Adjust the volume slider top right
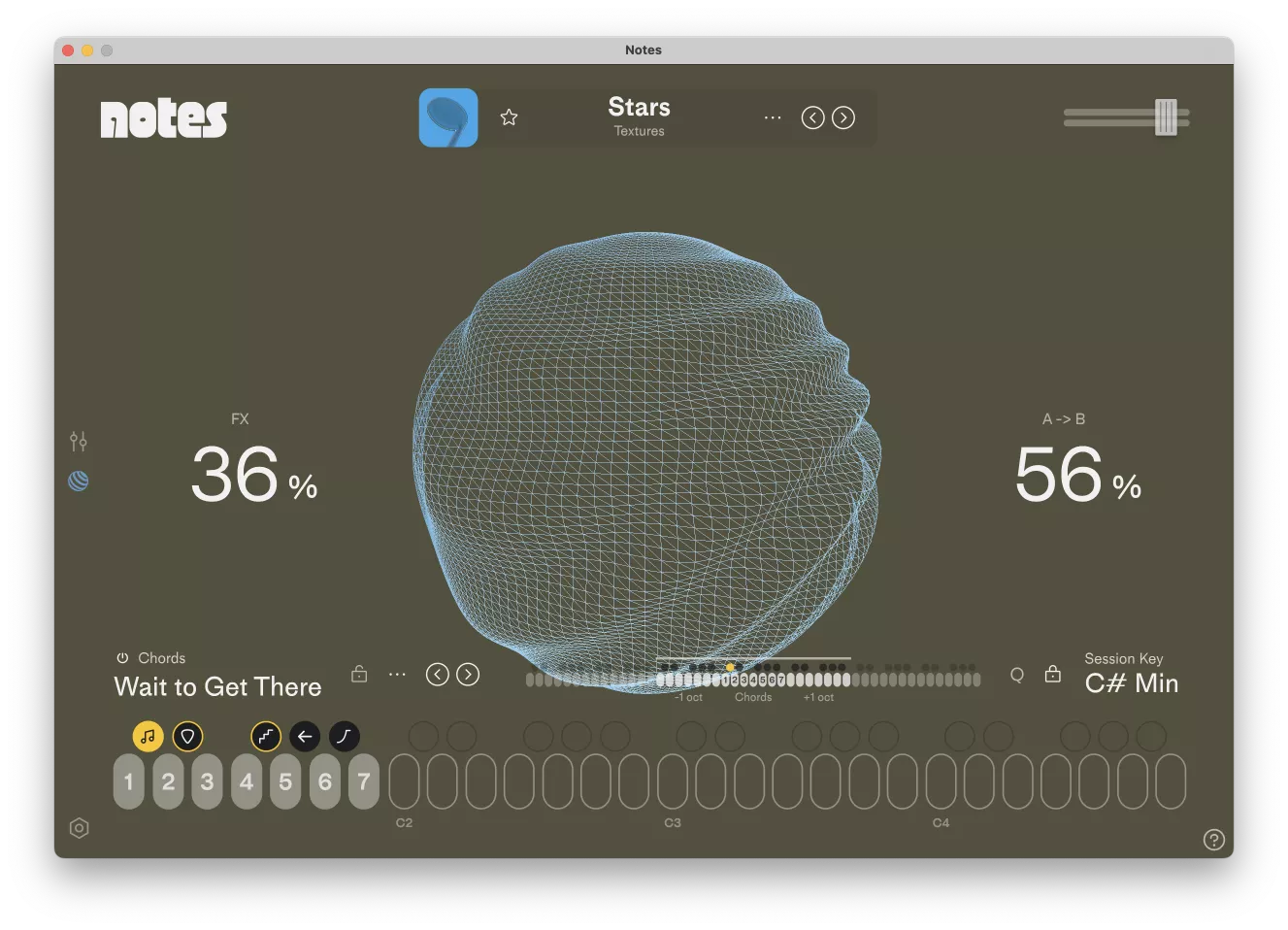Image resolution: width=1288 pixels, height=930 pixels. point(1168,117)
